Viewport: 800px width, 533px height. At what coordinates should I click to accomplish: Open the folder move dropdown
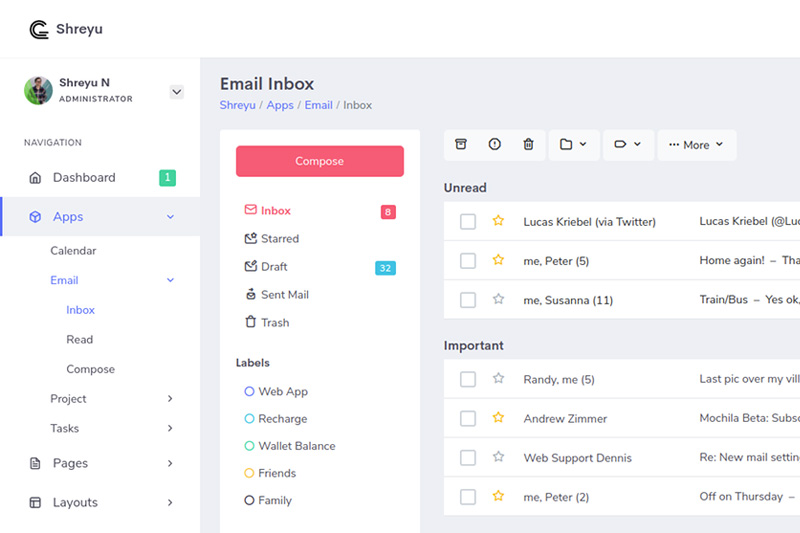point(573,144)
